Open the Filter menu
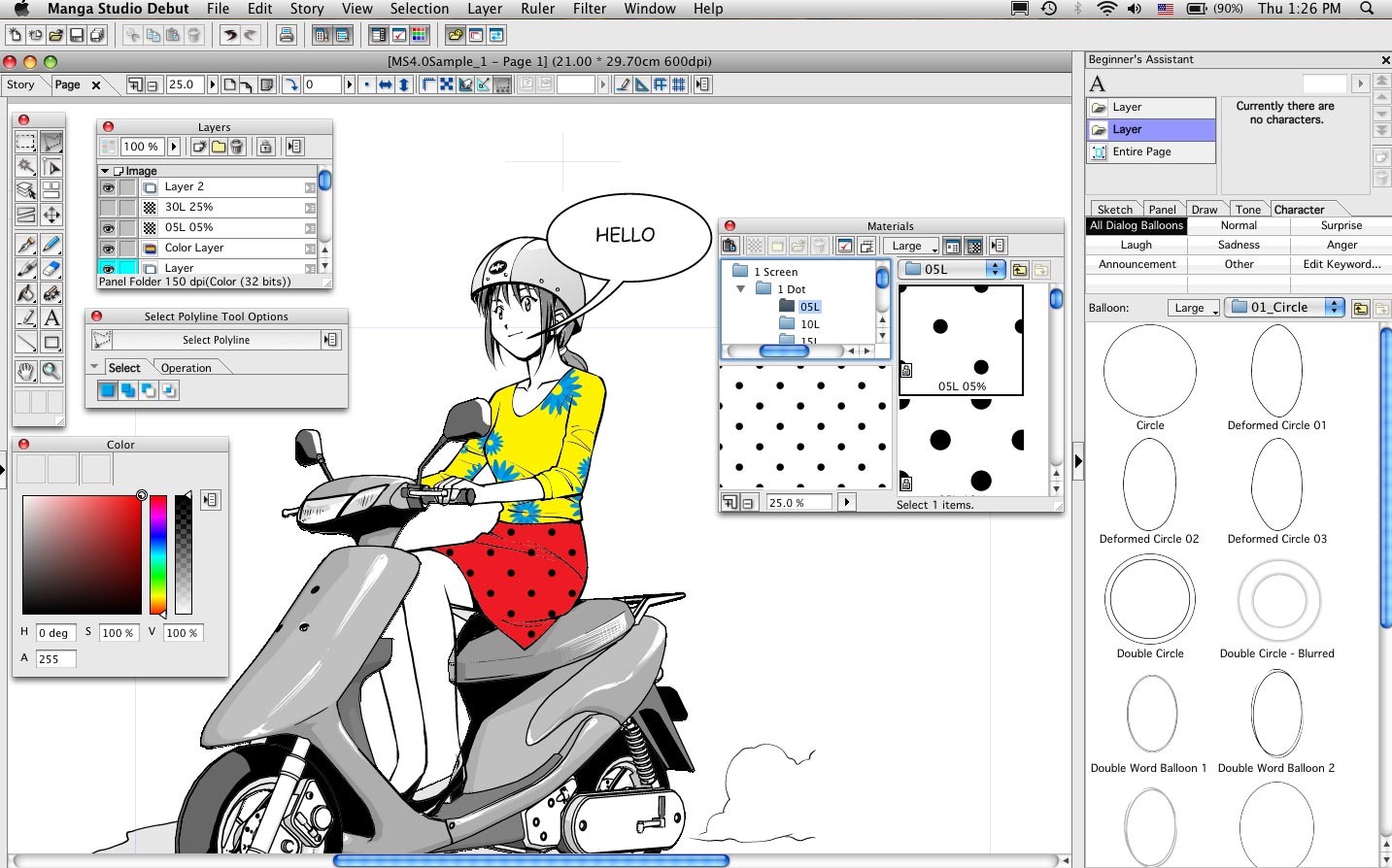The height and width of the screenshot is (868, 1392). (x=589, y=9)
